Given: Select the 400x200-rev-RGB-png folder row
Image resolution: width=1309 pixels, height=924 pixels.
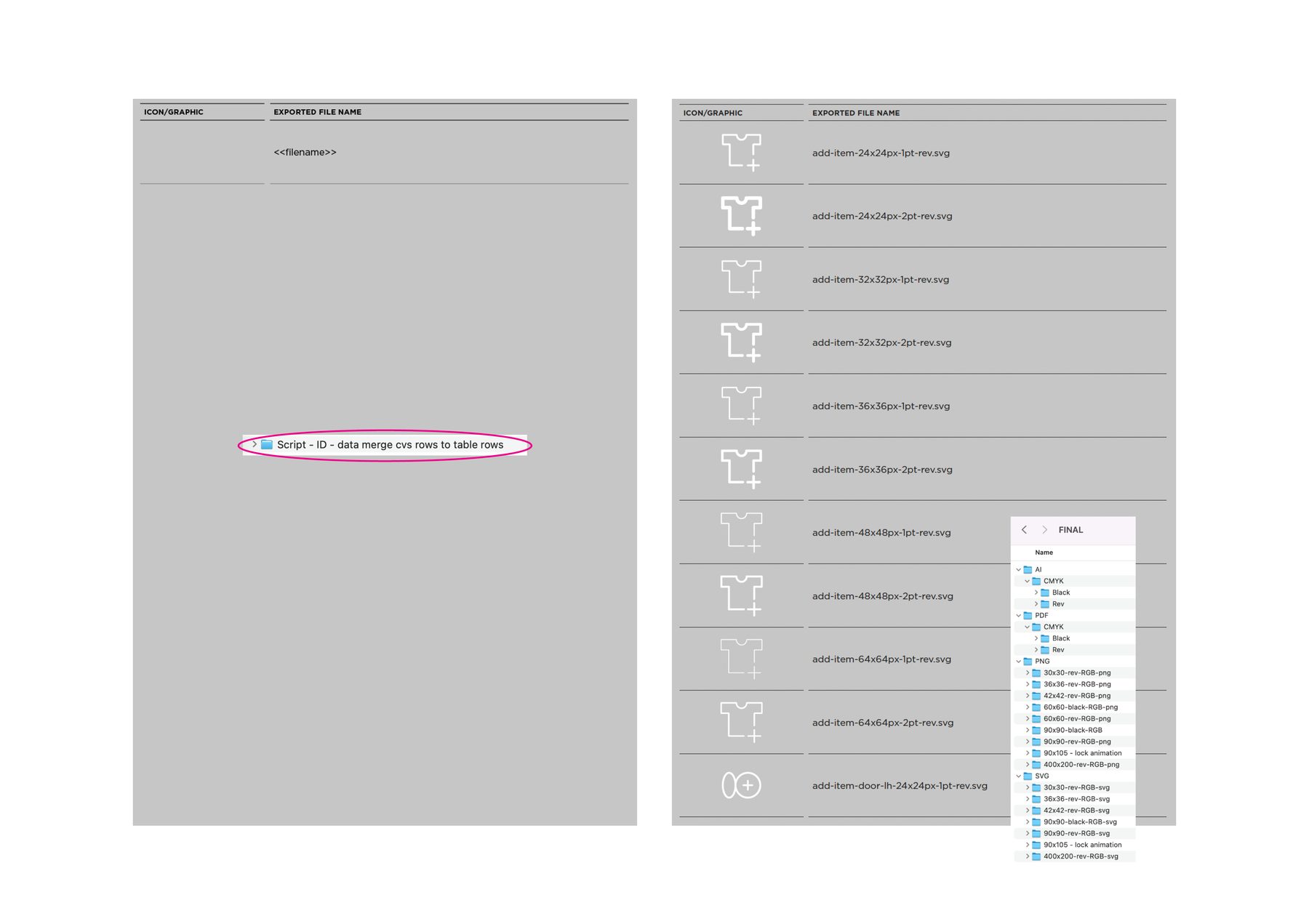Looking at the screenshot, I should pos(1073,765).
